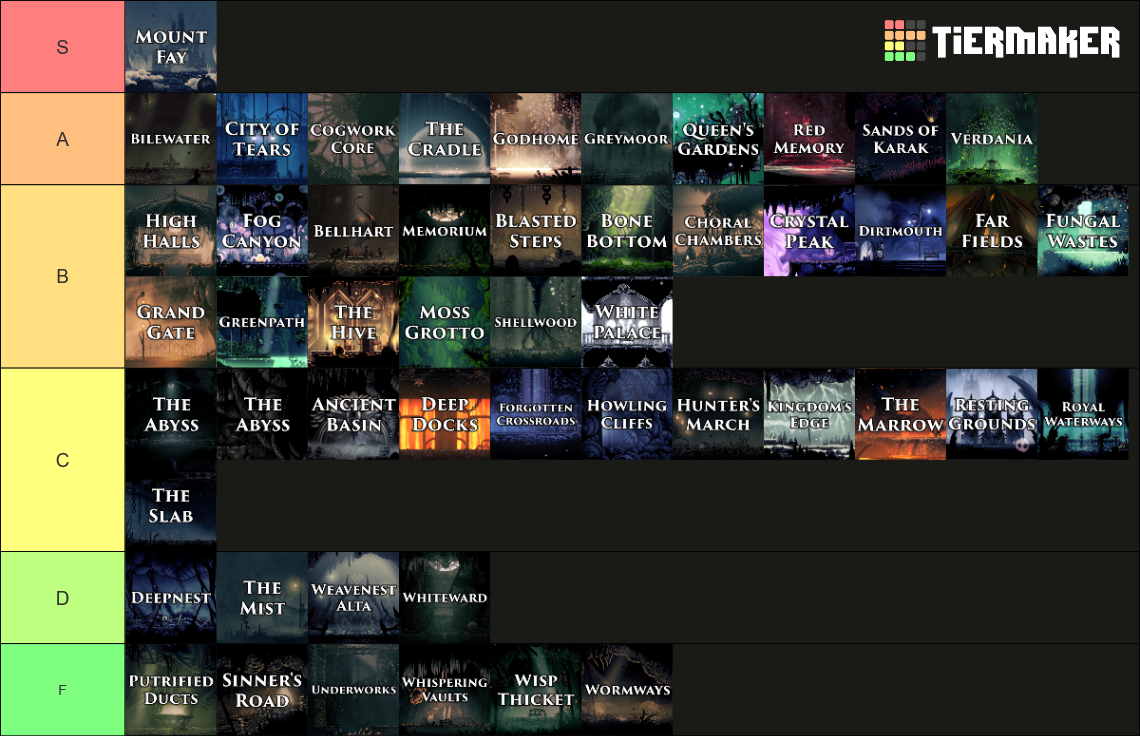This screenshot has height=736, width=1140.
Task: Select The Marrow tile
Action: [x=901, y=414]
